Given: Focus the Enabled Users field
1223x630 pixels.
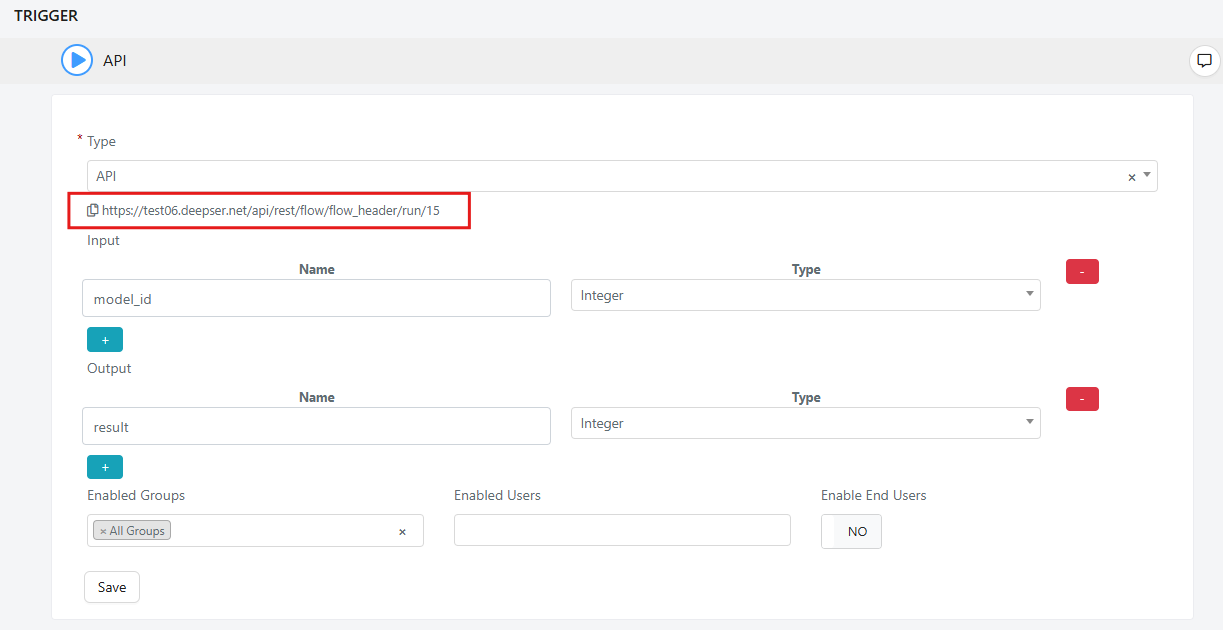Looking at the screenshot, I should click(622, 530).
